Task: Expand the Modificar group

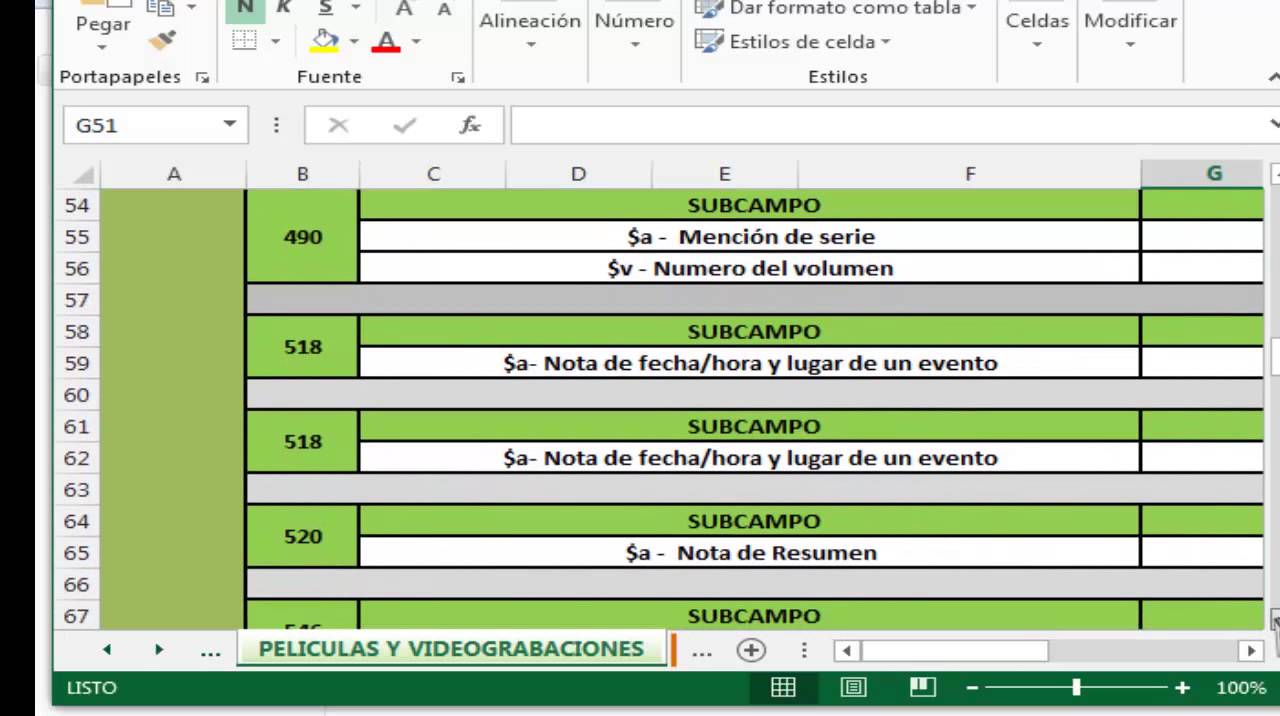Action: 1130,30
